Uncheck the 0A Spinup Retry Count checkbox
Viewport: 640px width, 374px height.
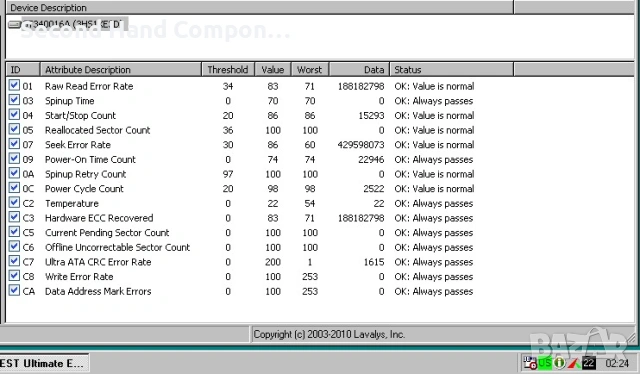tap(14, 173)
